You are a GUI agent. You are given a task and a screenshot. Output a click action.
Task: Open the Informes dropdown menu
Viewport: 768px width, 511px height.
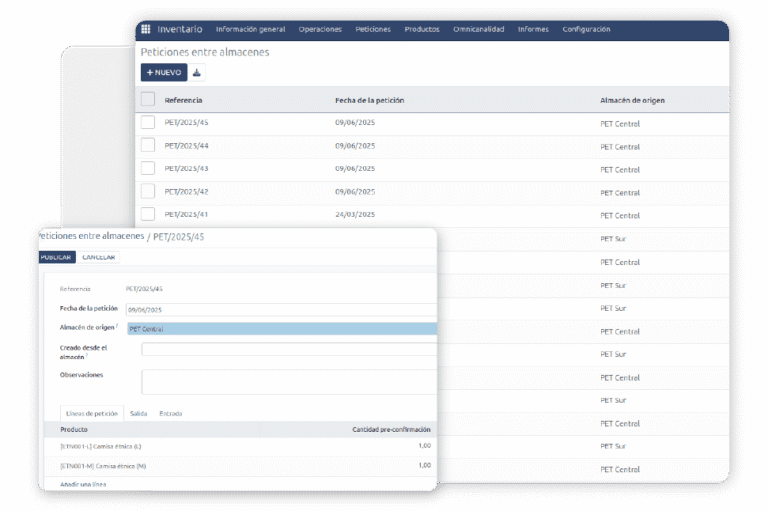[533, 29]
